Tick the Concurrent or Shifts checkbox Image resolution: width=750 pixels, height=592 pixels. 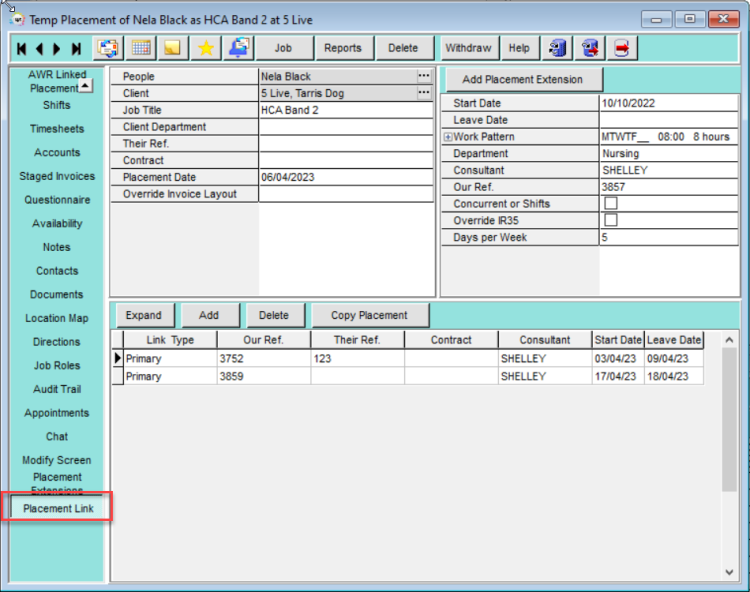611,203
